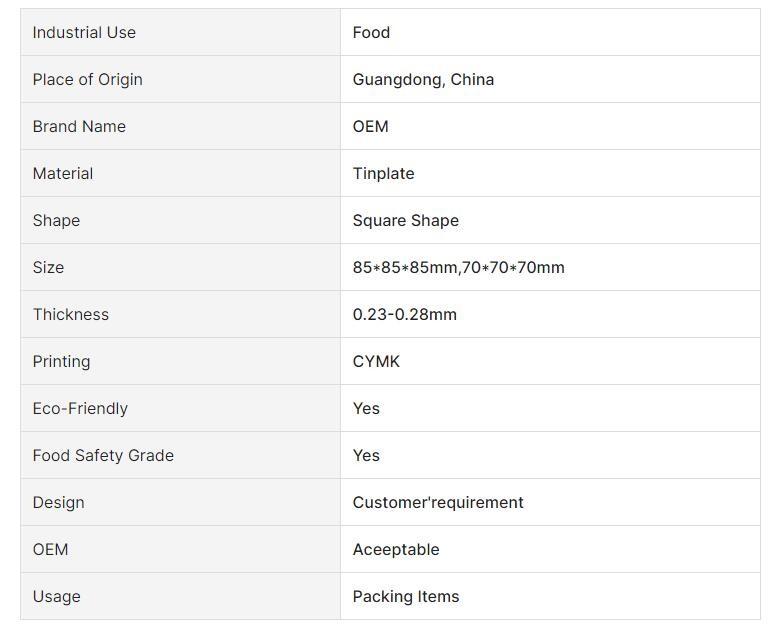Select the Guangdong, China value

pyautogui.click(x=423, y=79)
